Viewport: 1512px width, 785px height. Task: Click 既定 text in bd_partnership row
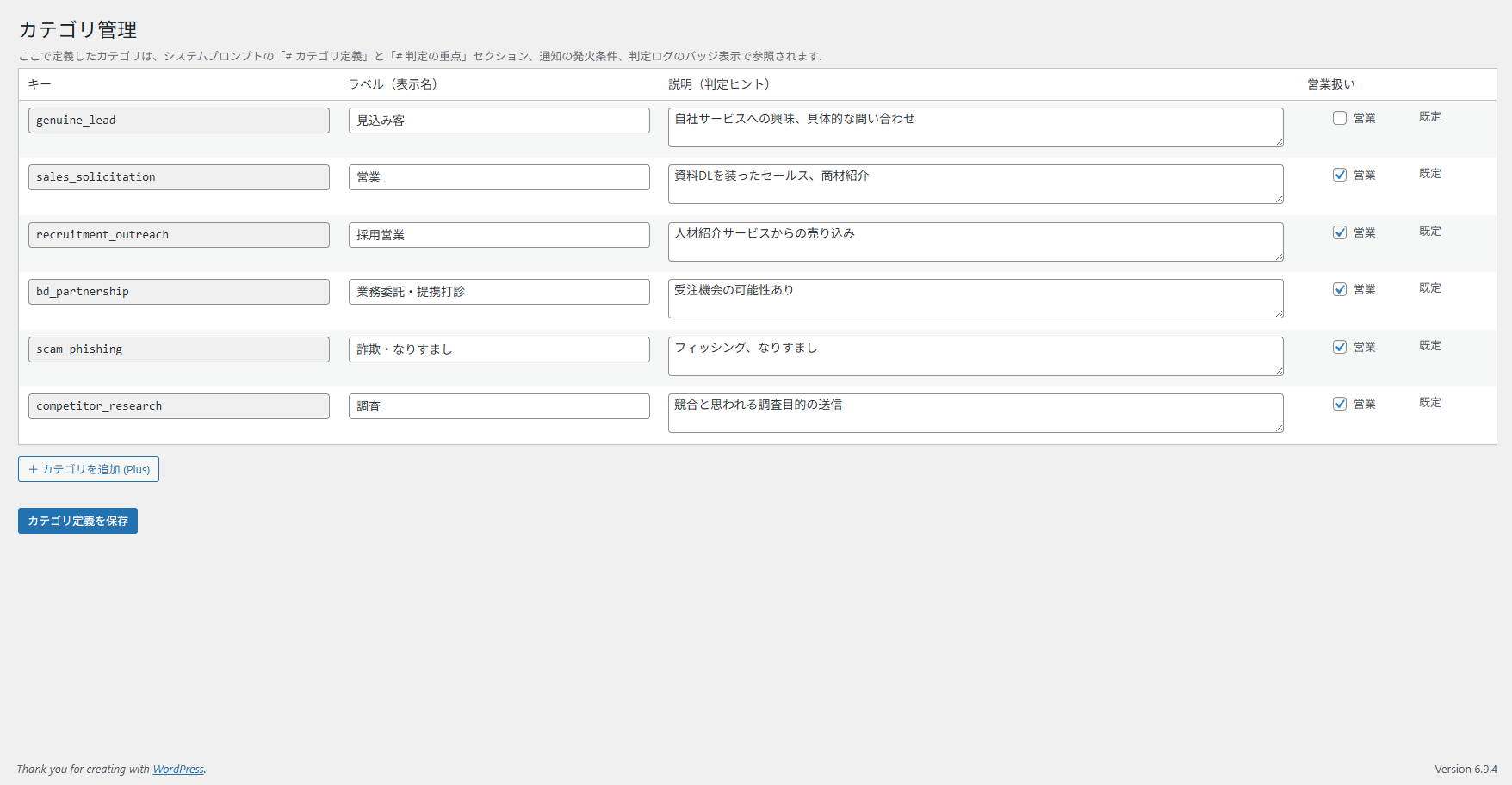coord(1430,287)
